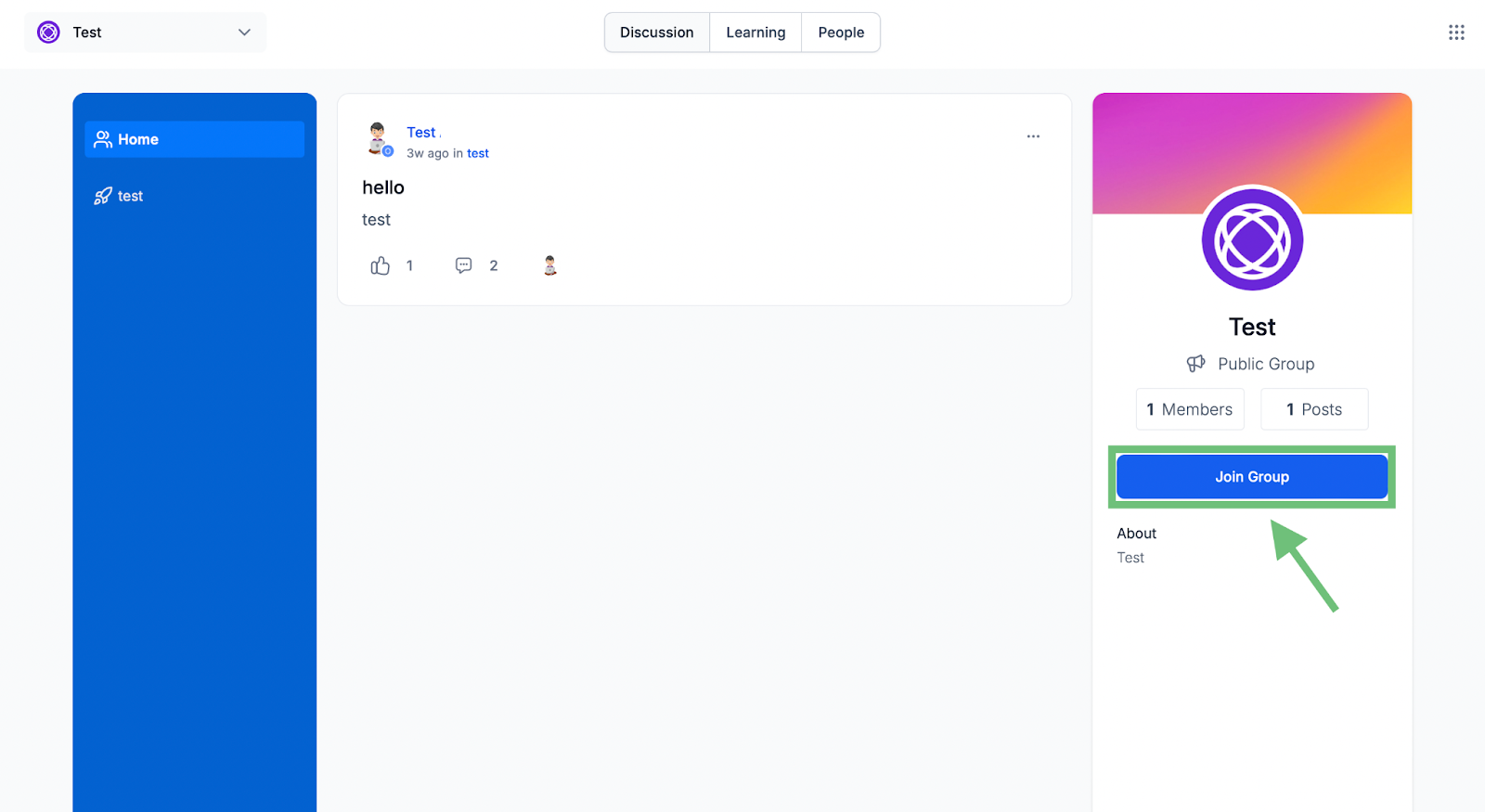Click the commenter avatar beside comment count

[550, 265]
